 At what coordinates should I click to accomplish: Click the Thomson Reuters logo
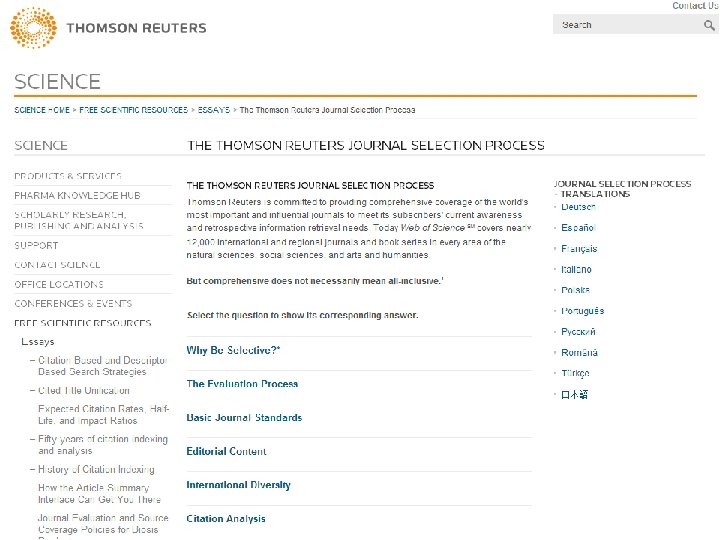108,28
